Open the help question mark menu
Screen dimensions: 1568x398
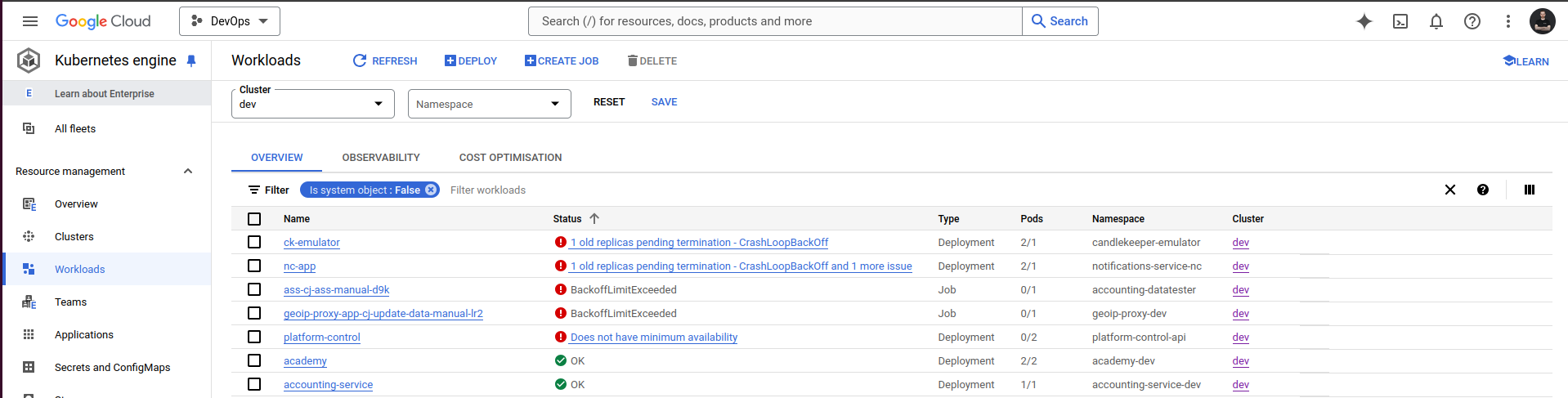(x=1472, y=21)
